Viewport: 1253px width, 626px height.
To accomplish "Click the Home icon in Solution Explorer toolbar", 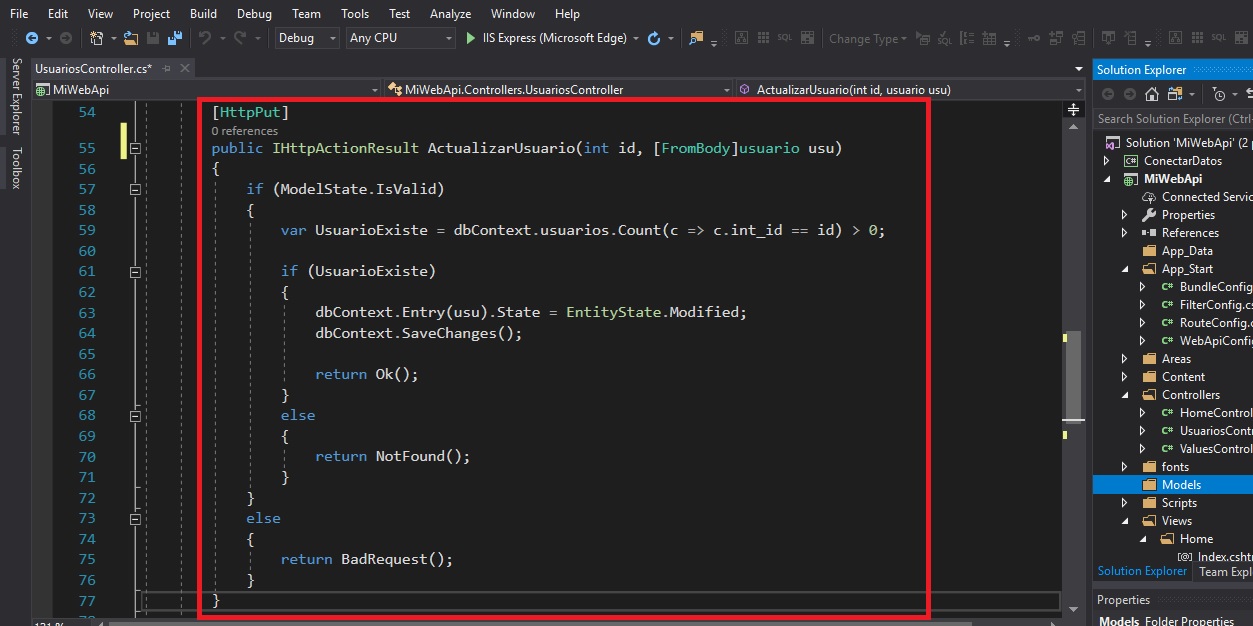I will coord(1151,94).
